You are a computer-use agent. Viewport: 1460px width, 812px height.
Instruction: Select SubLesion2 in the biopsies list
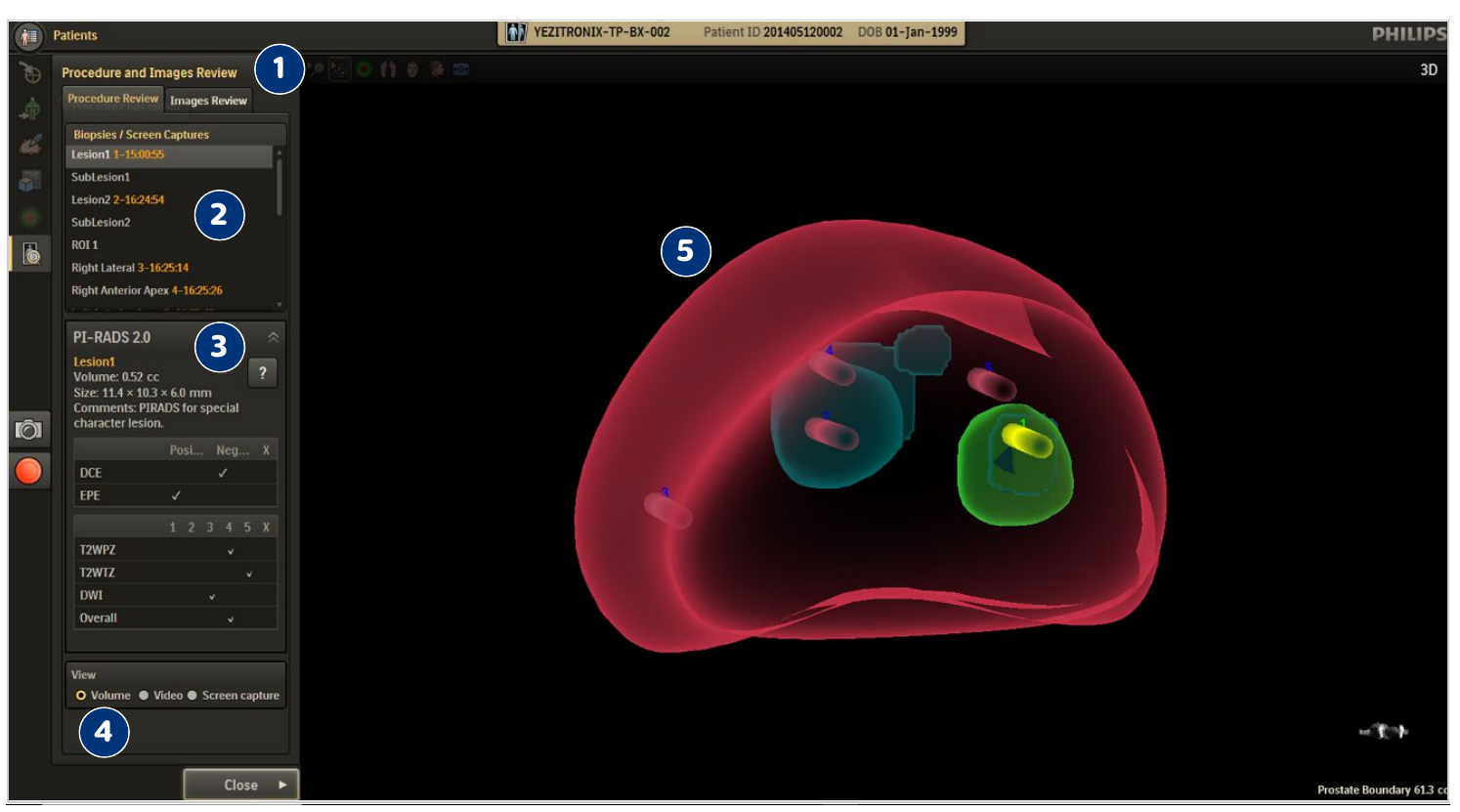(169, 222)
